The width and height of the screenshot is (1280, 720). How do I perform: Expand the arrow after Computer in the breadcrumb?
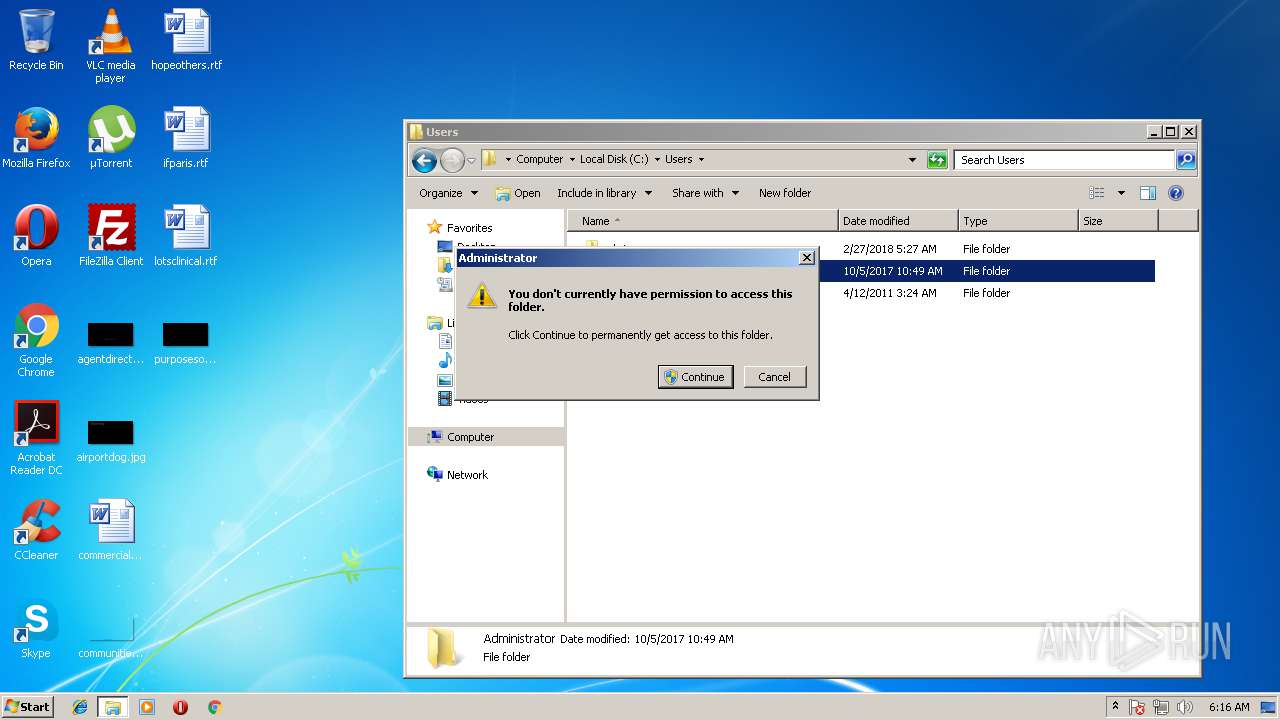572,159
